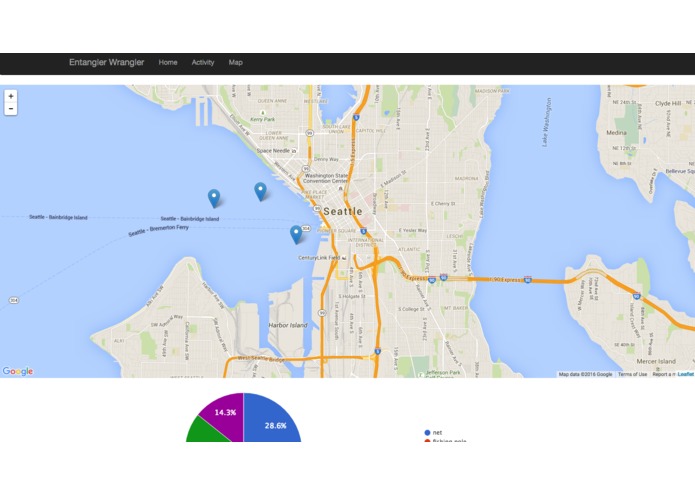Click the West Seattle Bridge label
This screenshot has height=494, width=695.
(x=259, y=358)
